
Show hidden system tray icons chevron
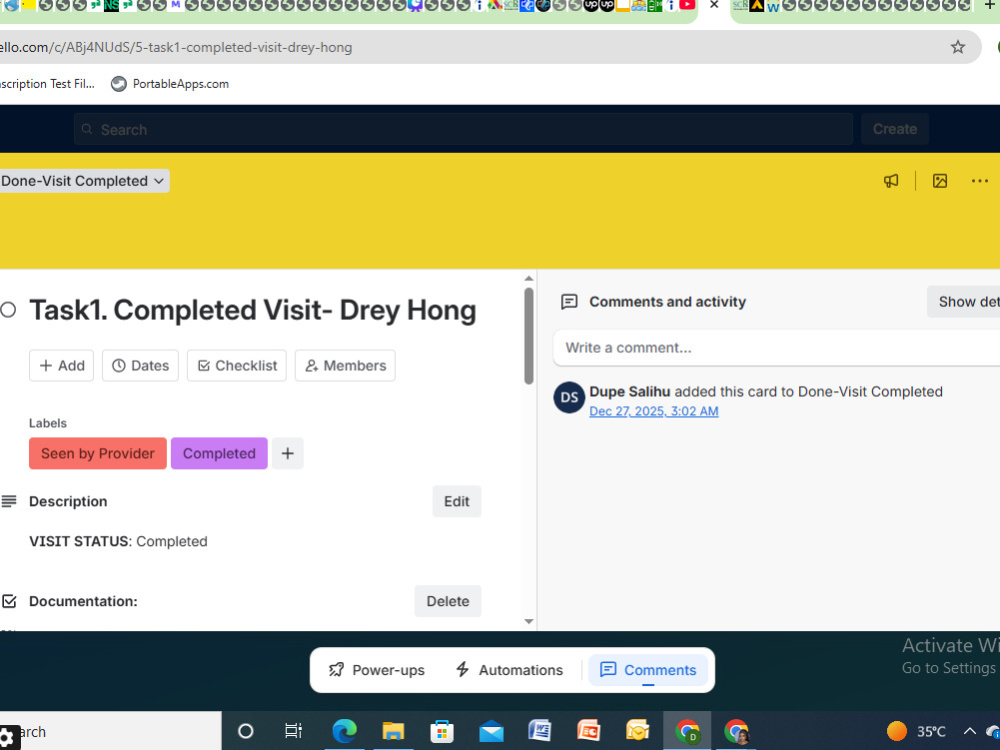click(x=969, y=731)
